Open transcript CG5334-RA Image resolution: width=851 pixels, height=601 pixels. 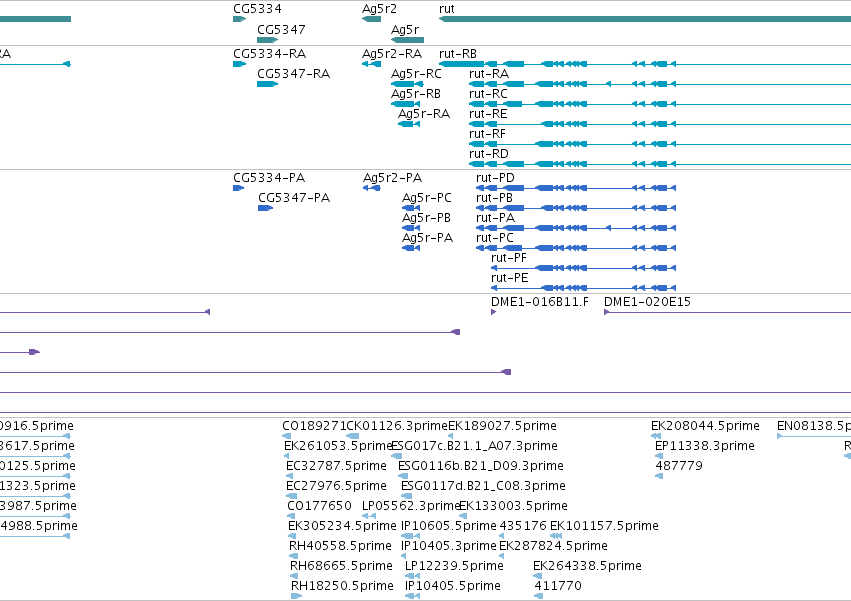pyautogui.click(x=239, y=64)
